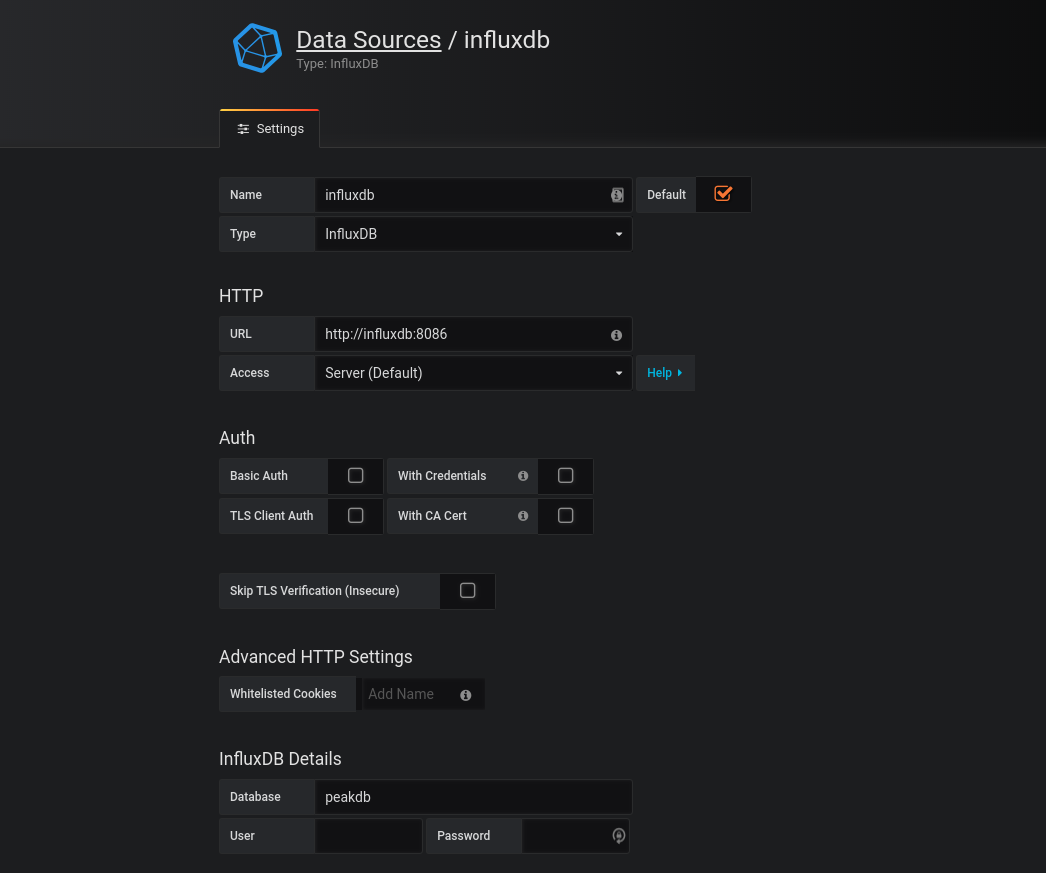Uncheck the Default data source checkbox

(x=723, y=194)
